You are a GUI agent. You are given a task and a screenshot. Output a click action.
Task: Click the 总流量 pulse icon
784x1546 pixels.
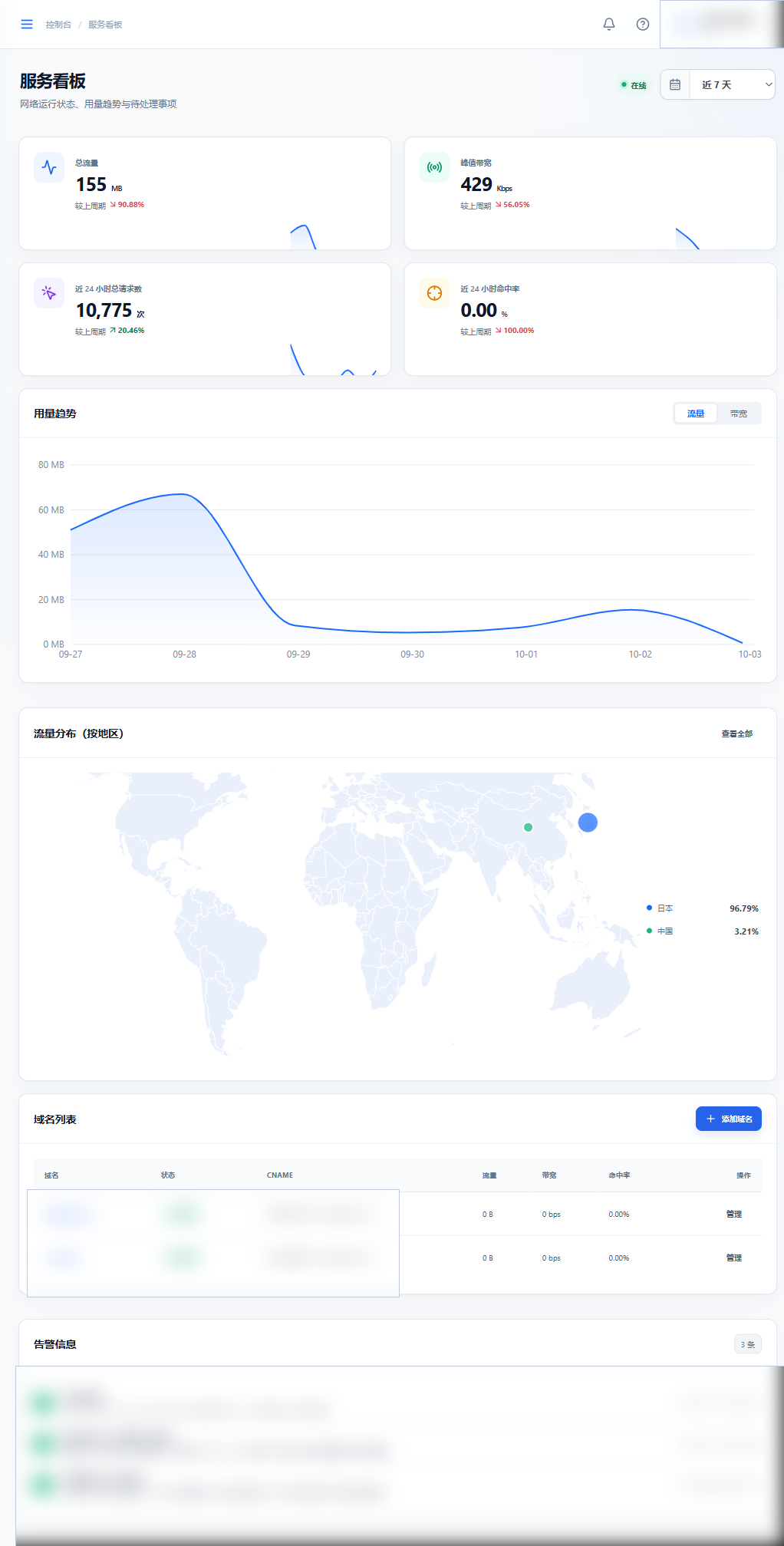[49, 167]
